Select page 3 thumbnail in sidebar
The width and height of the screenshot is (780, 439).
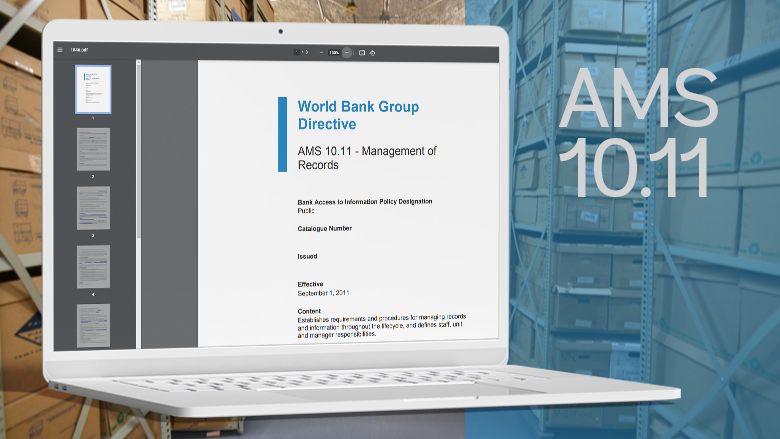[93, 208]
